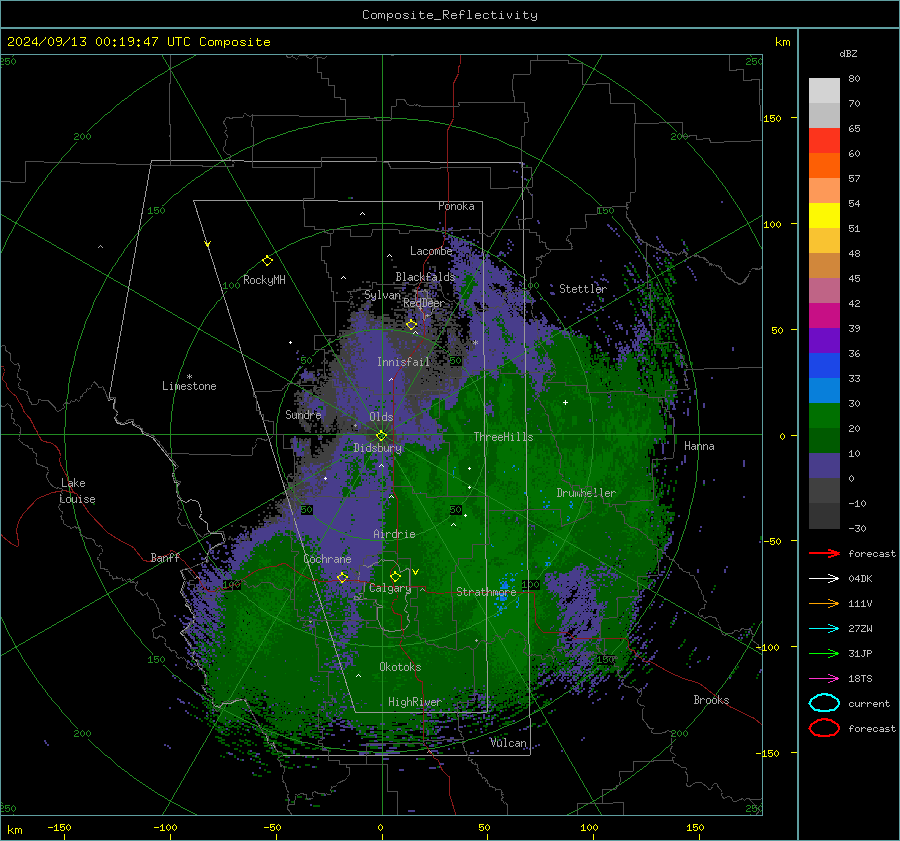Click the Composite_Reflectivity title text

[x=450, y=15]
